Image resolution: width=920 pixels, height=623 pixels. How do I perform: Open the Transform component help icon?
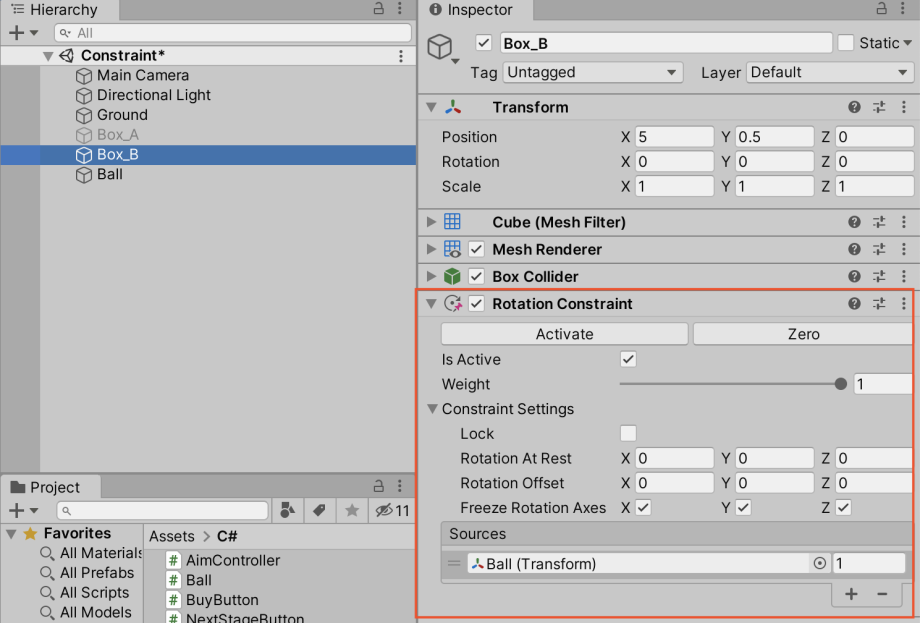pos(853,107)
